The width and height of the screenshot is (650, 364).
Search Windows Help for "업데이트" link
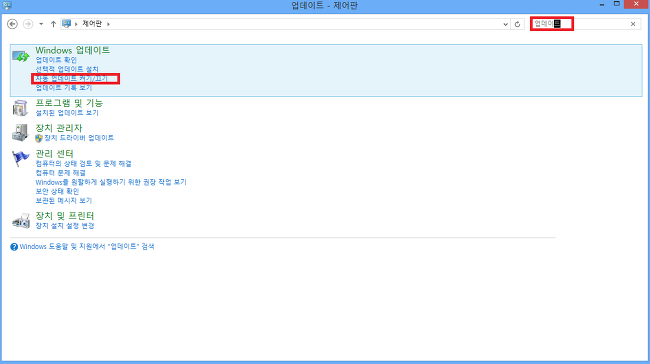87,247
